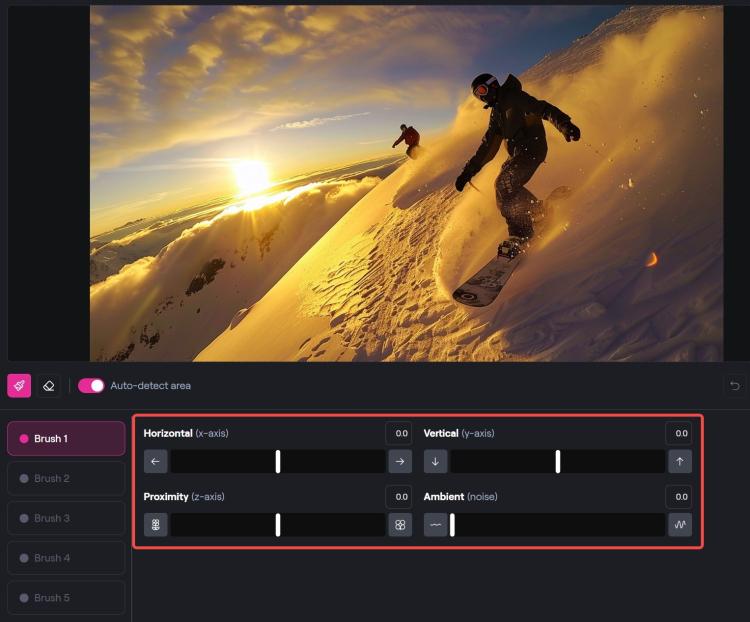Screen dimensions: 750x622
Task: Click the Vertical up arrow button
Action: click(680, 461)
